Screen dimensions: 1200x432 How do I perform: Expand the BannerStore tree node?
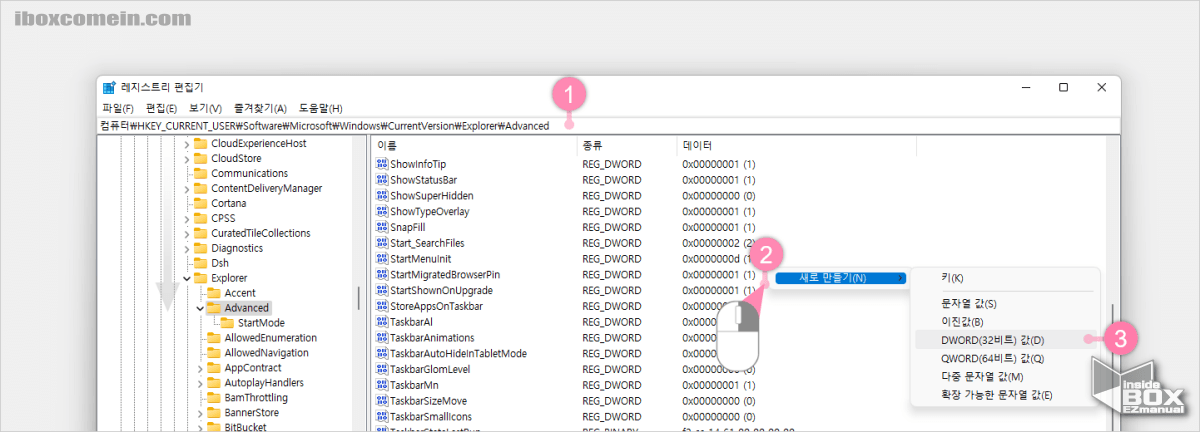[x=199, y=413]
